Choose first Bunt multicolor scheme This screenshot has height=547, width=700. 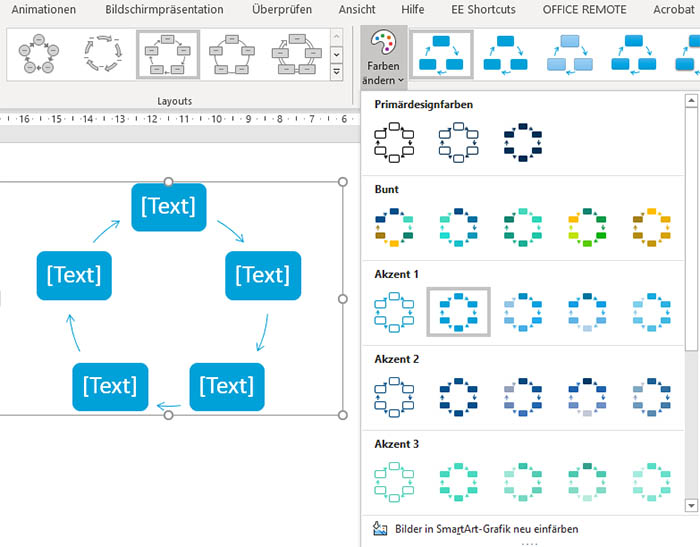(x=394, y=227)
